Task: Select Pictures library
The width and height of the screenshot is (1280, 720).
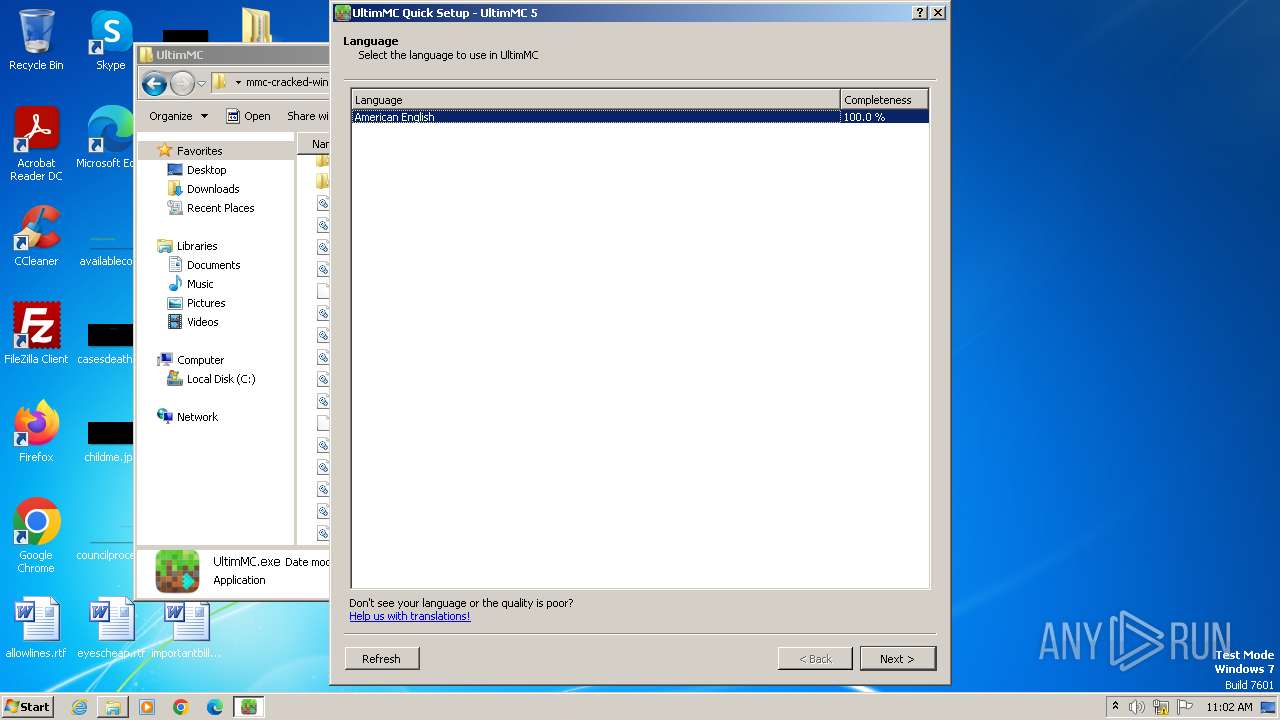Action: 206,303
